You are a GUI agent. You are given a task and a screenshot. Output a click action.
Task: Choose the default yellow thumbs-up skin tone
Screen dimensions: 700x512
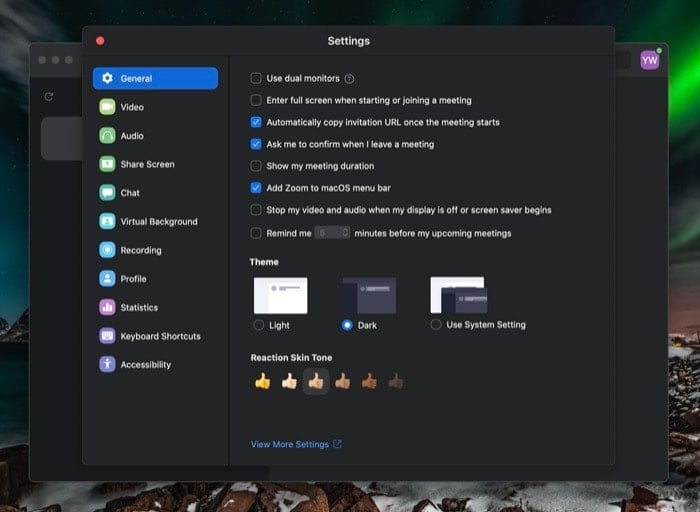click(x=262, y=381)
